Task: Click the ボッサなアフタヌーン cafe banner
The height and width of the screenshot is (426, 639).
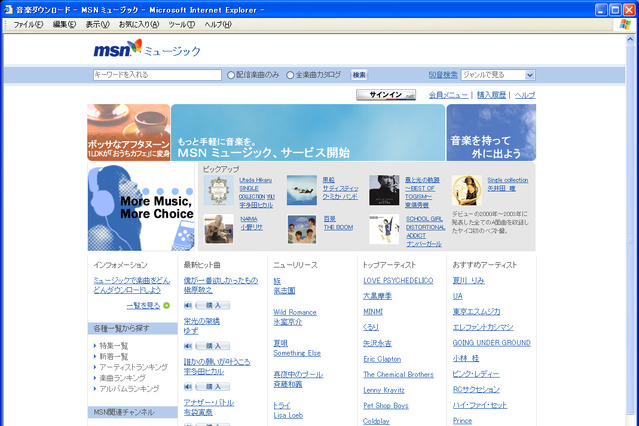Action: [x=129, y=132]
